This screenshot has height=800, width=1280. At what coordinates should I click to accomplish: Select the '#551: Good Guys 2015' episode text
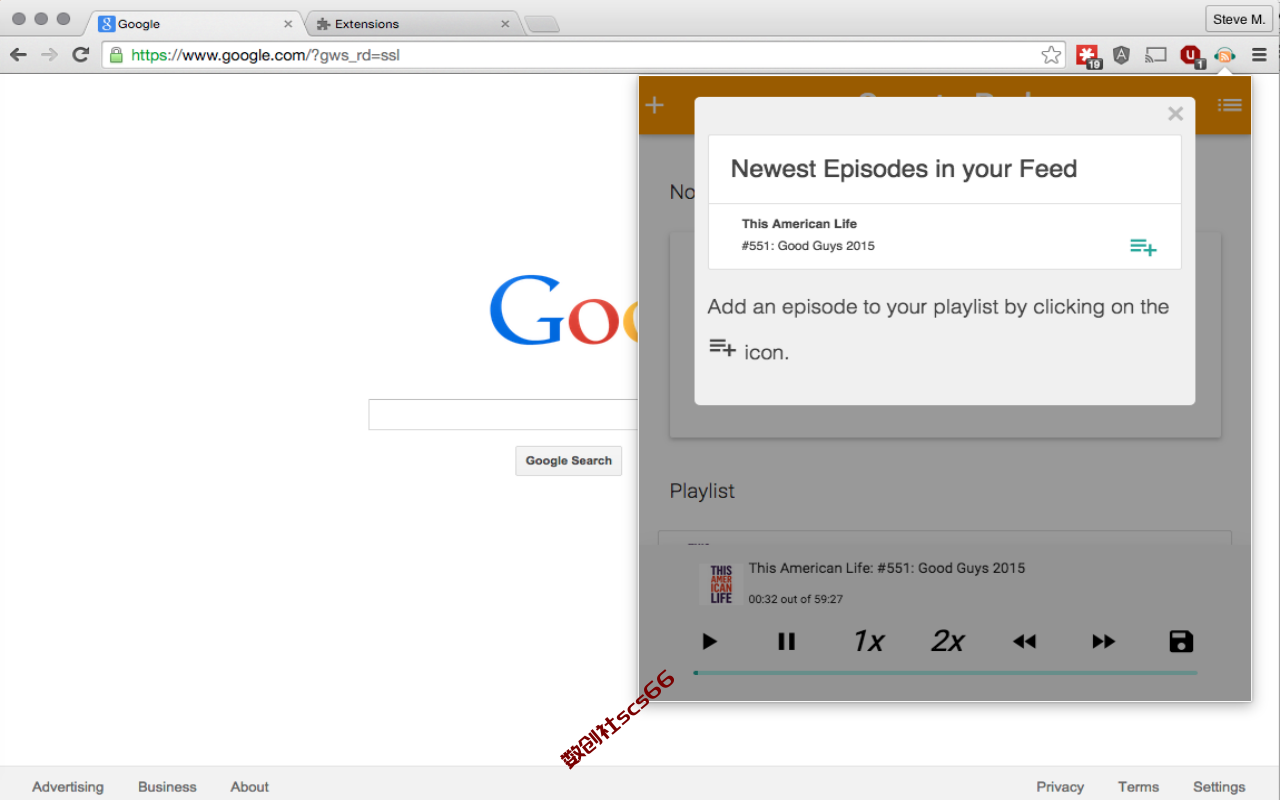808,246
